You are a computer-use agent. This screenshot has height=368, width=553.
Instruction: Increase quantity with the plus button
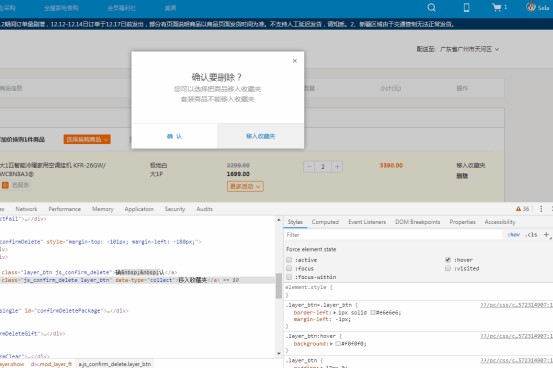337,167
